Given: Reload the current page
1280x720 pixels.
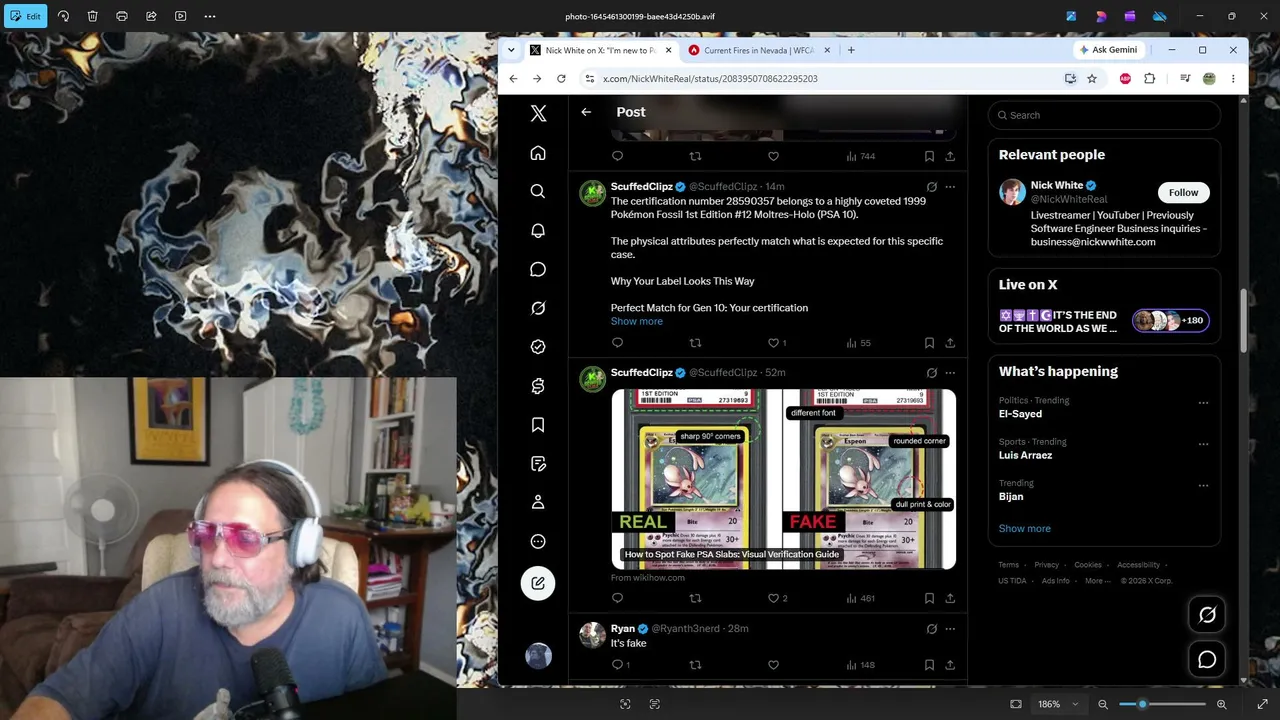Looking at the screenshot, I should [561, 79].
